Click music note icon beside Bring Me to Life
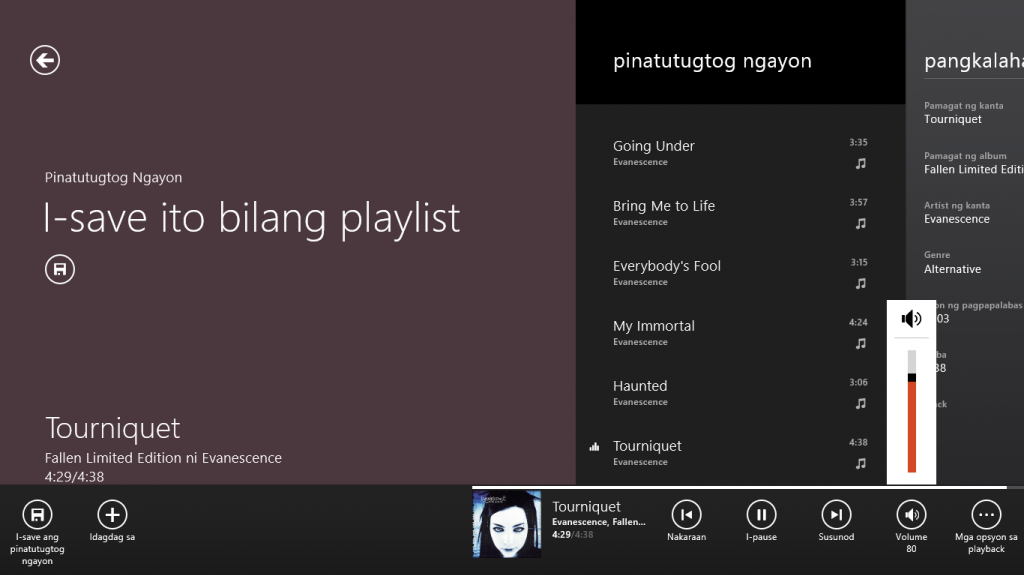 pos(861,223)
